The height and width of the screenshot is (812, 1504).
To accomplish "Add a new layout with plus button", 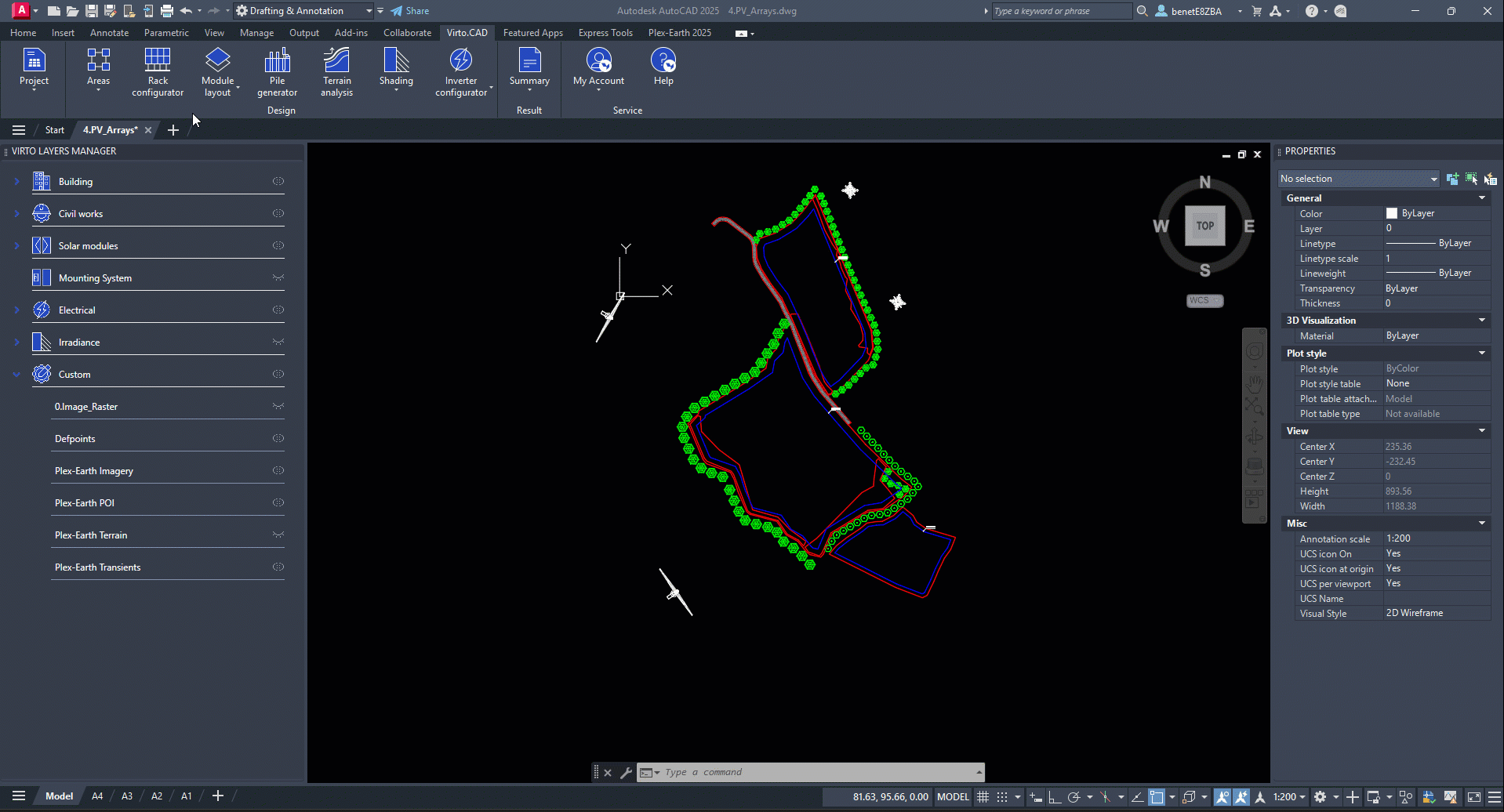I will pyautogui.click(x=218, y=796).
